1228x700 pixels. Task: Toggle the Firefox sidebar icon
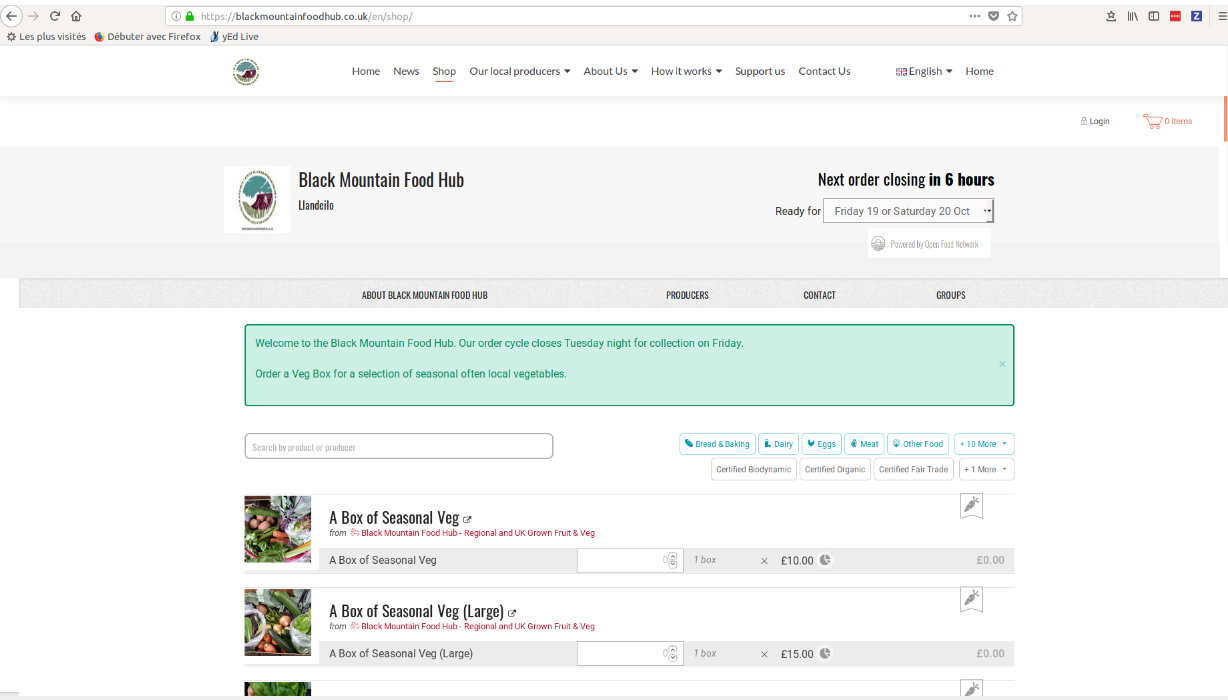click(1154, 16)
